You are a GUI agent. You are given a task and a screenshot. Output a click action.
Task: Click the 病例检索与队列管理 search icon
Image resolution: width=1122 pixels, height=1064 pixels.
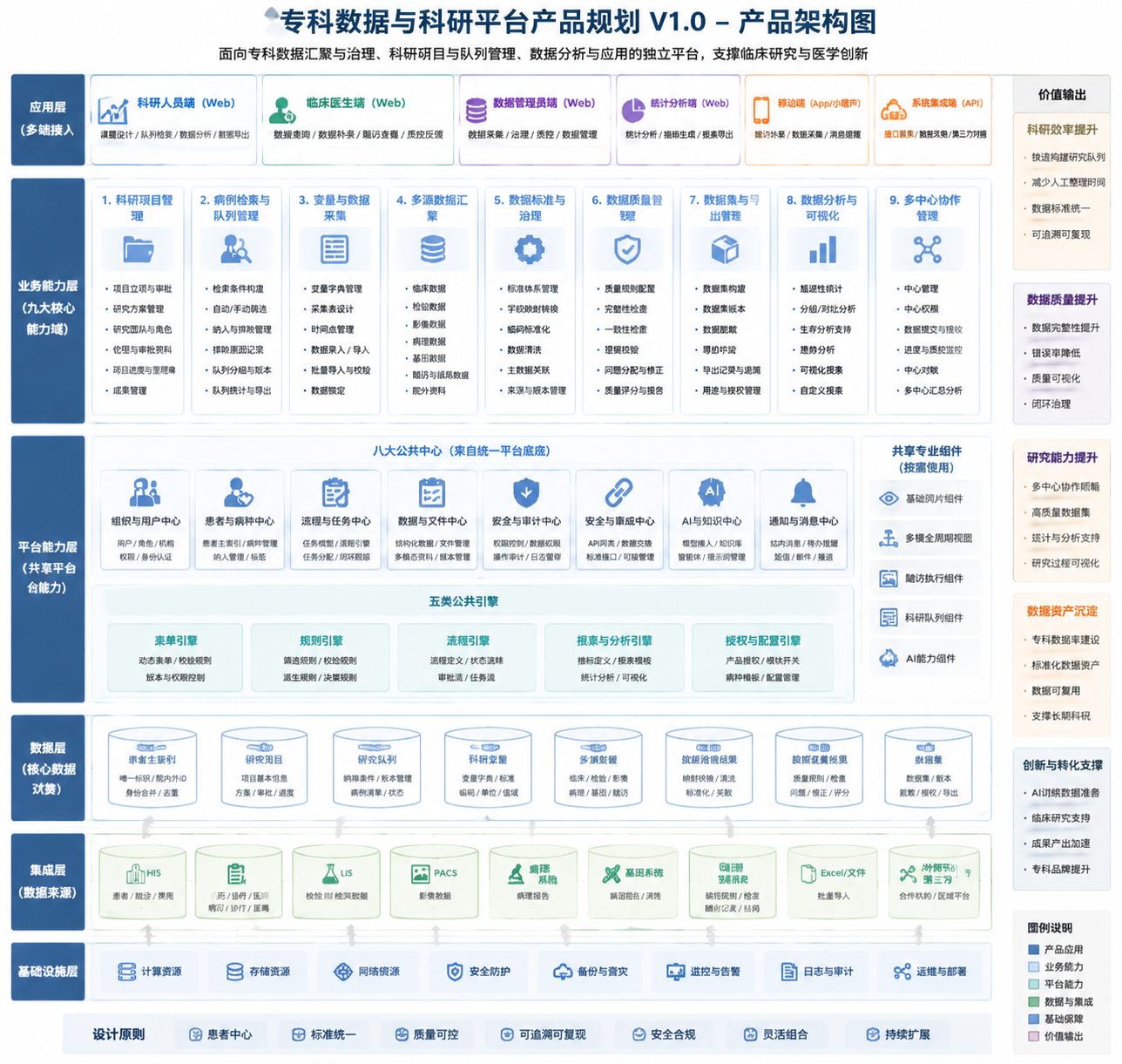tap(236, 249)
